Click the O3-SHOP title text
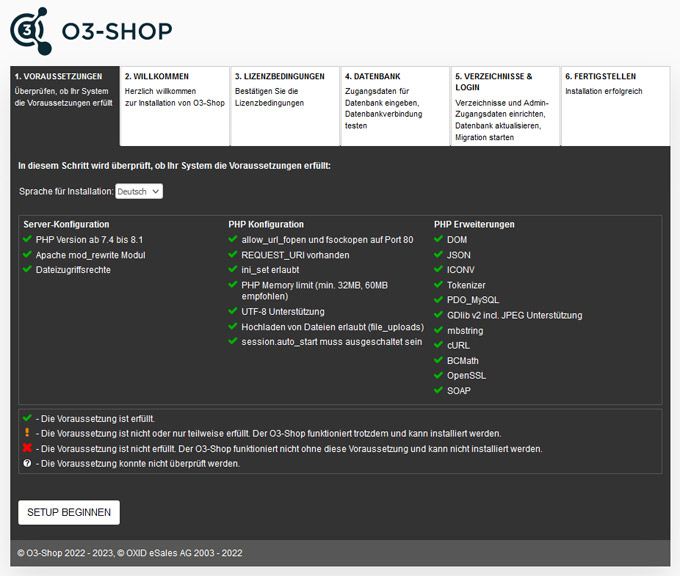680x576 pixels. tap(117, 31)
